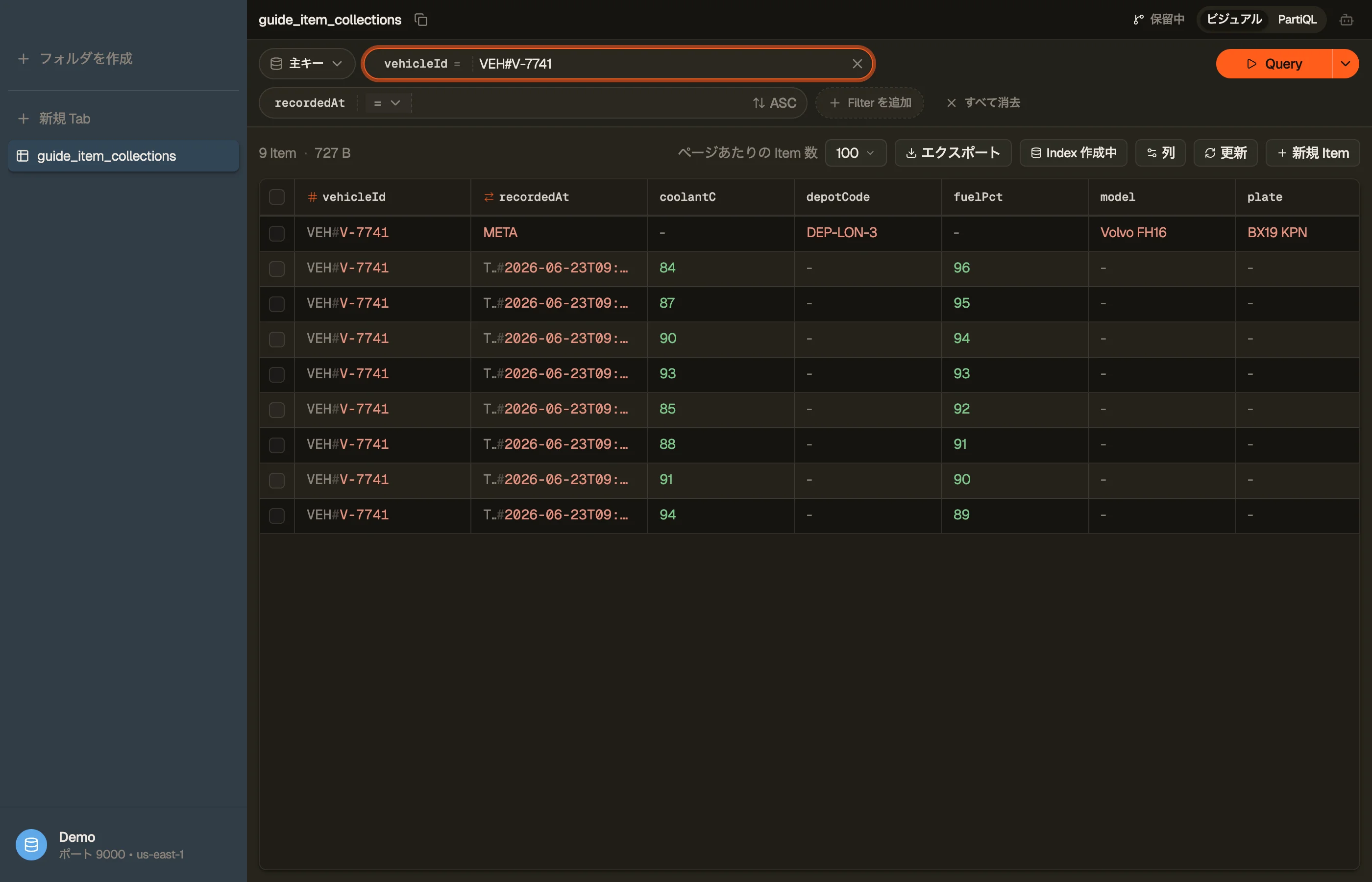
Task: Select the guide_item_collections sidebar tab
Action: pyautogui.click(x=123, y=156)
